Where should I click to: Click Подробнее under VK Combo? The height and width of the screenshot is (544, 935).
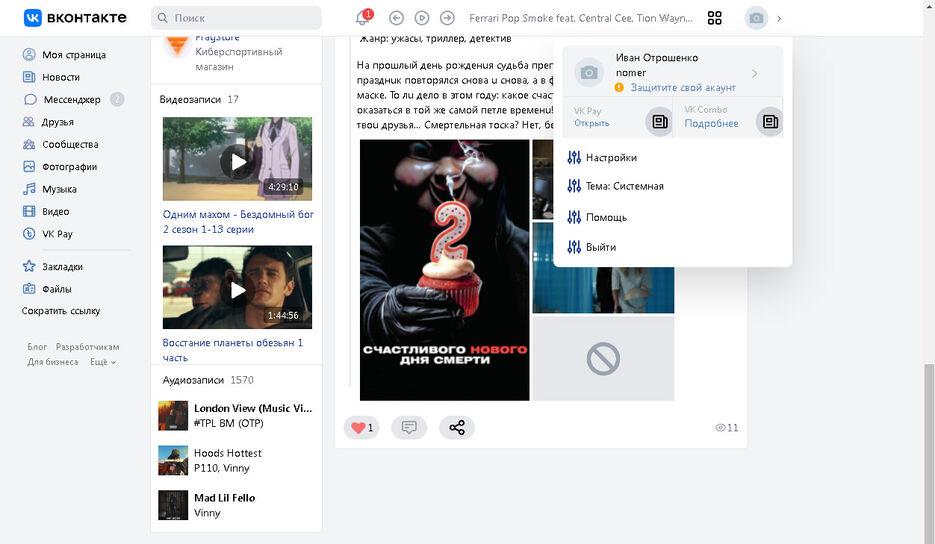click(711, 123)
